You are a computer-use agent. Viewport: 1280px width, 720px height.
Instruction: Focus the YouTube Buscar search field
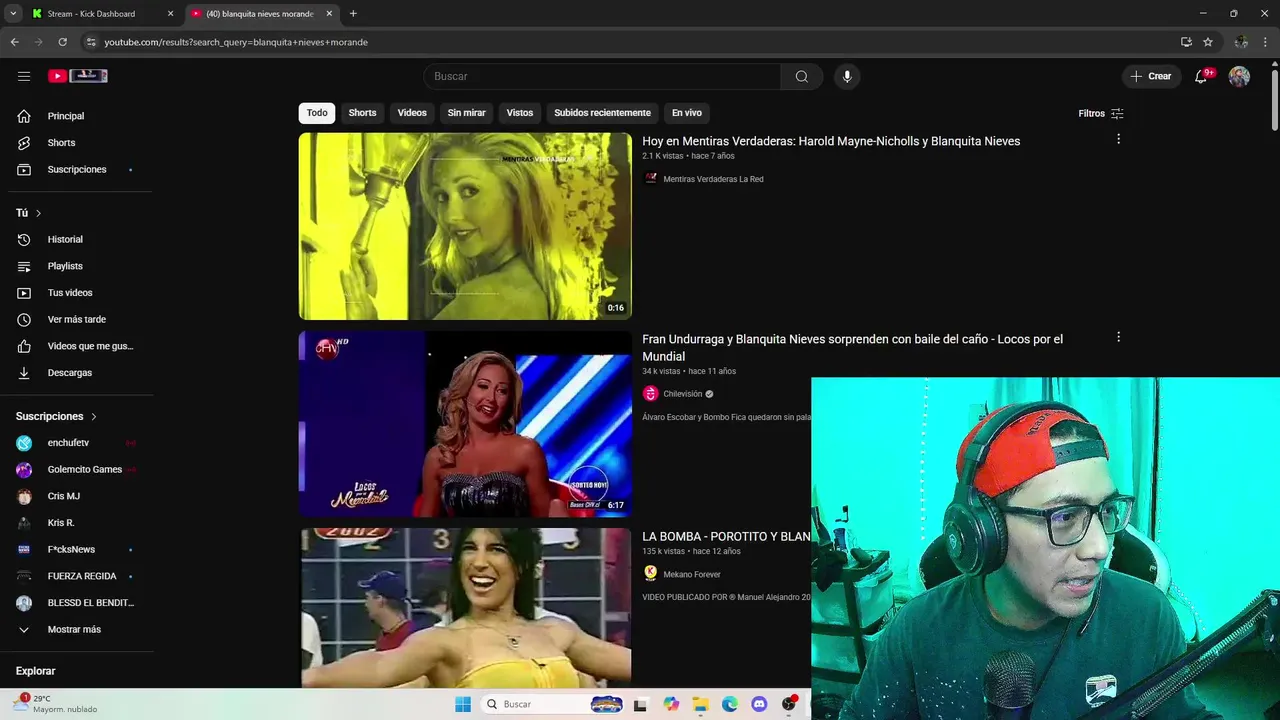pos(602,76)
